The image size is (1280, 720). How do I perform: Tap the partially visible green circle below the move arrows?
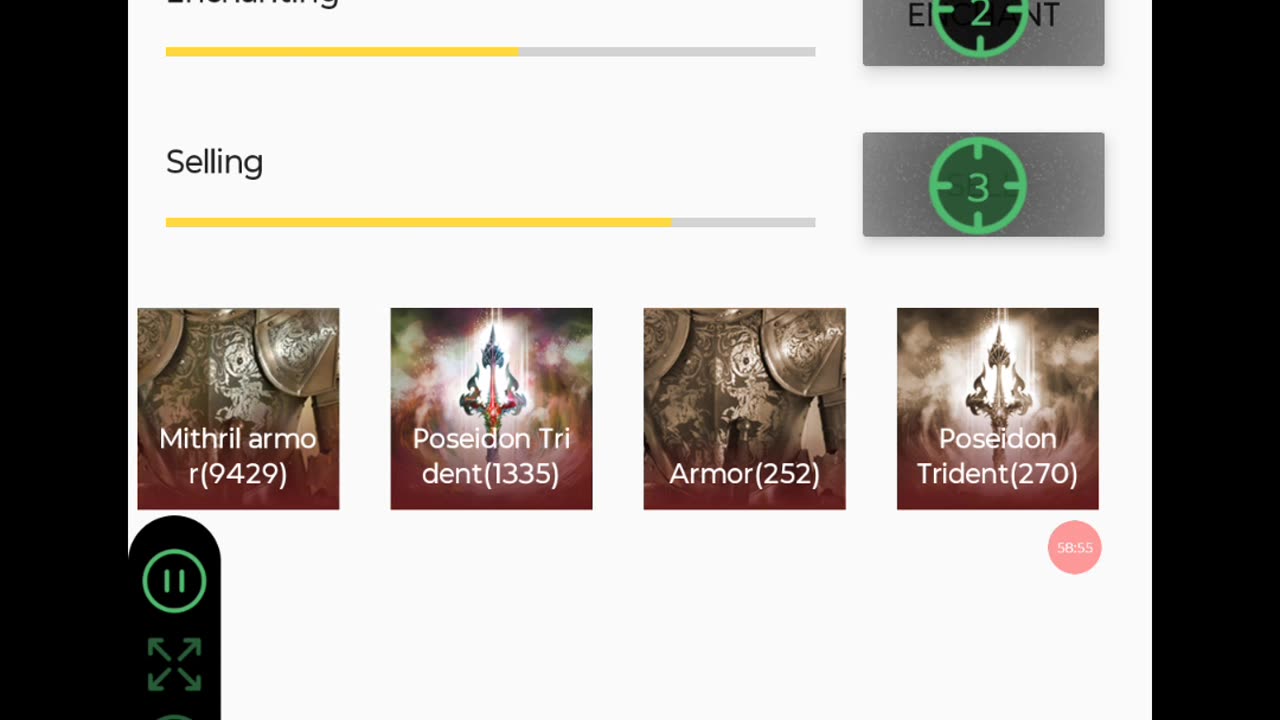174,717
